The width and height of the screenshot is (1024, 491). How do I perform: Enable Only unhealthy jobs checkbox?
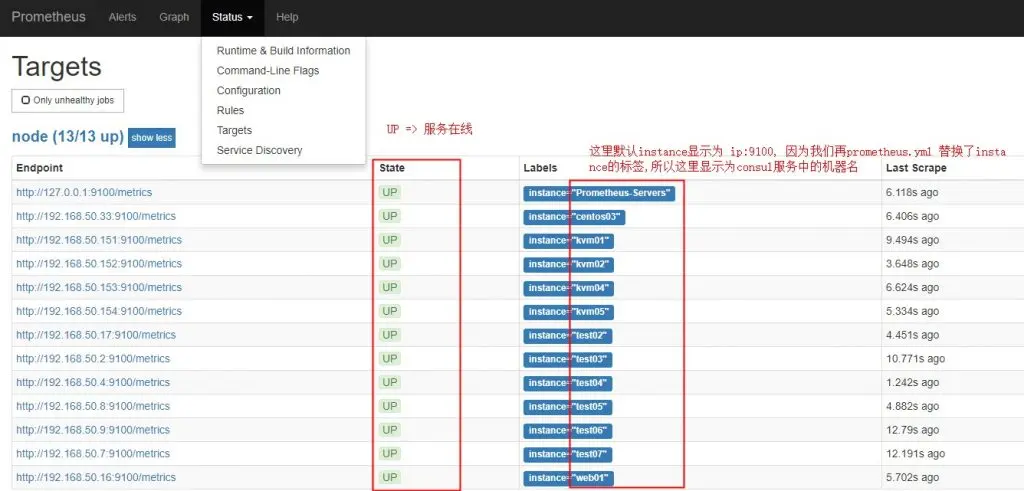[x=25, y=101]
